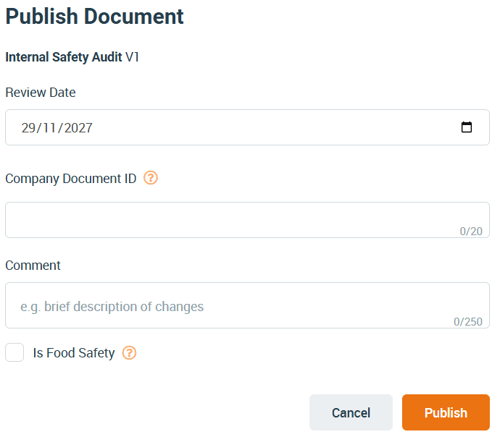
Task: Click the Internal Safety Audit V1 document name
Action: [72, 57]
